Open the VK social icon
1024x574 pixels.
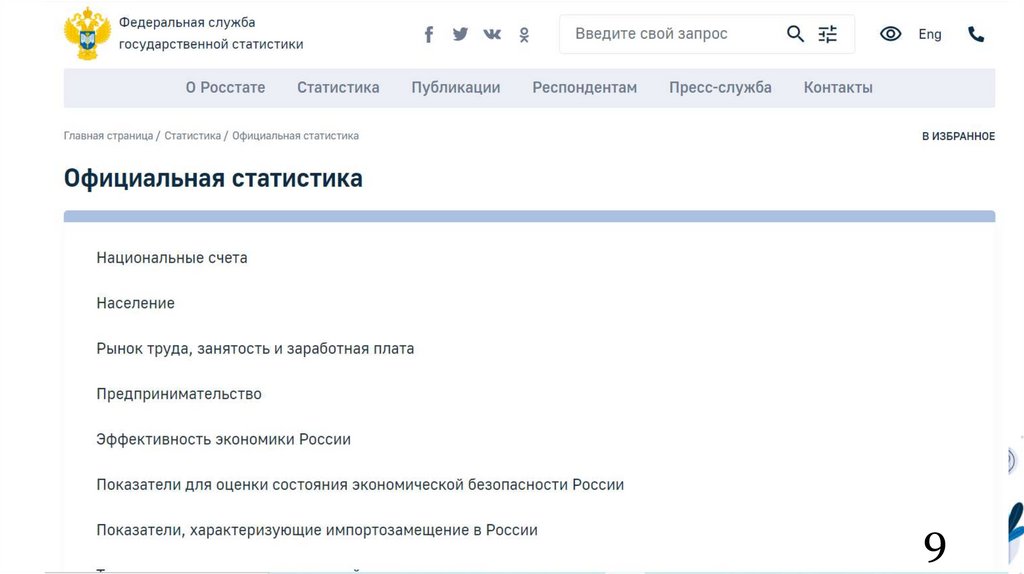coord(492,34)
